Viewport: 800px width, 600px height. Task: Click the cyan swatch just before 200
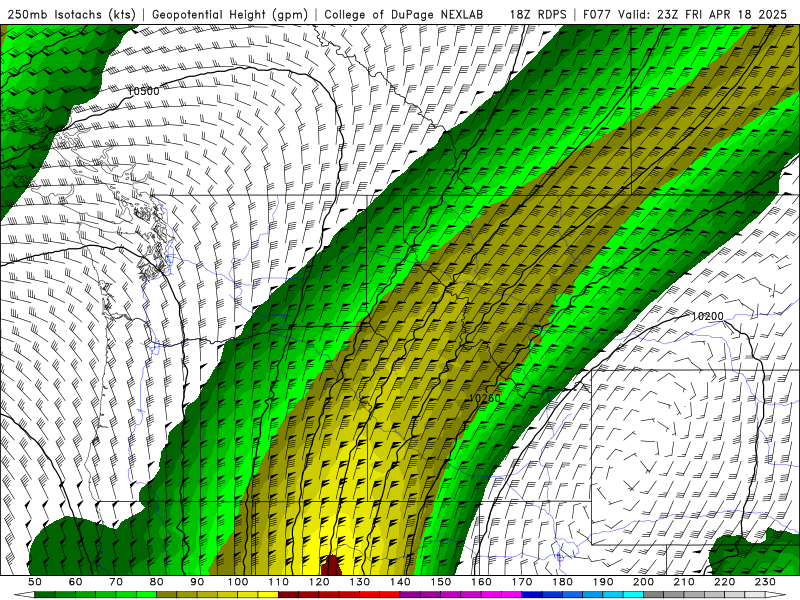(x=633, y=594)
